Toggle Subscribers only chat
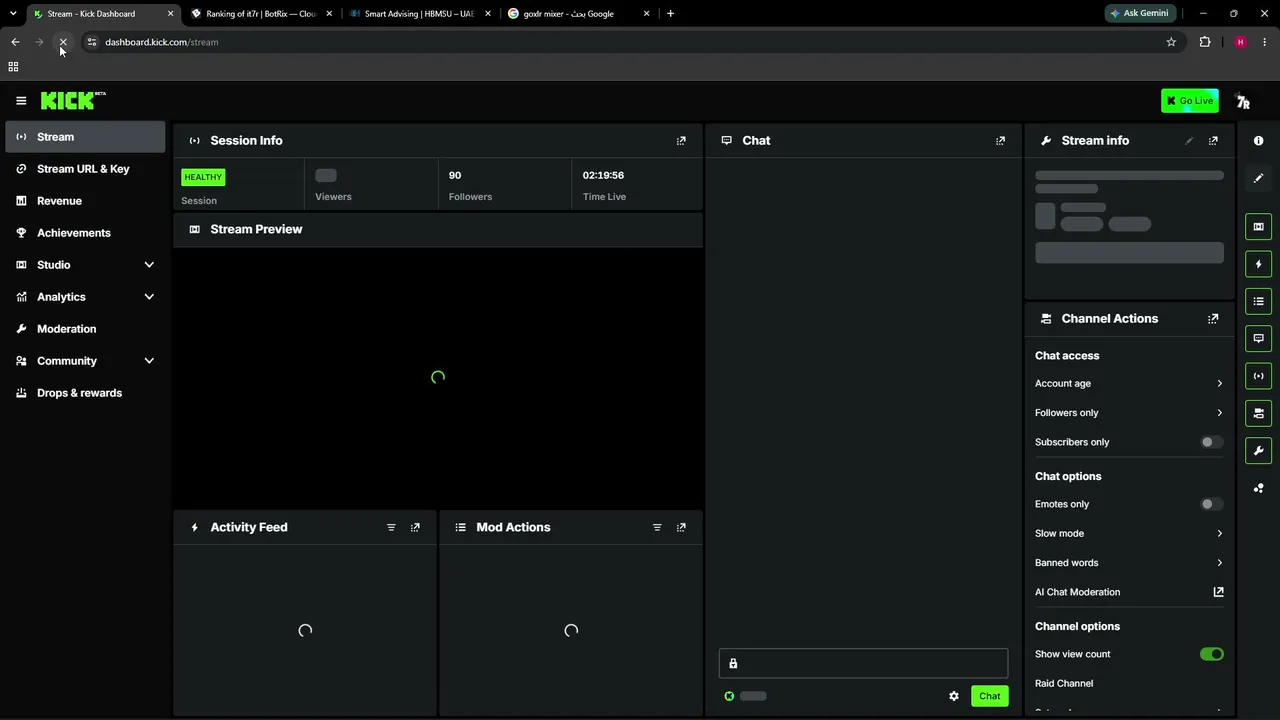Screen dimensions: 1280x720 1211,442
